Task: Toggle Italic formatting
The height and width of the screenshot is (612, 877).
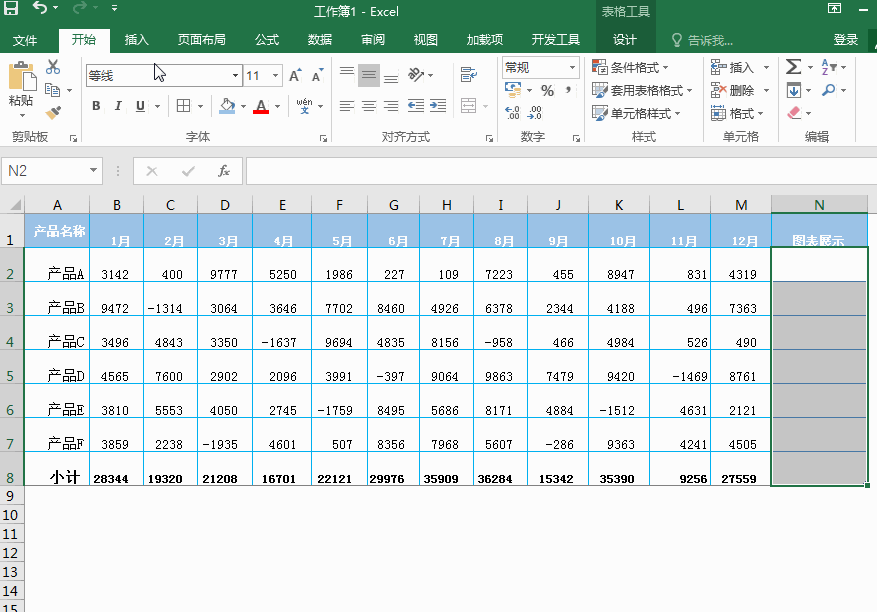Action: pos(118,106)
